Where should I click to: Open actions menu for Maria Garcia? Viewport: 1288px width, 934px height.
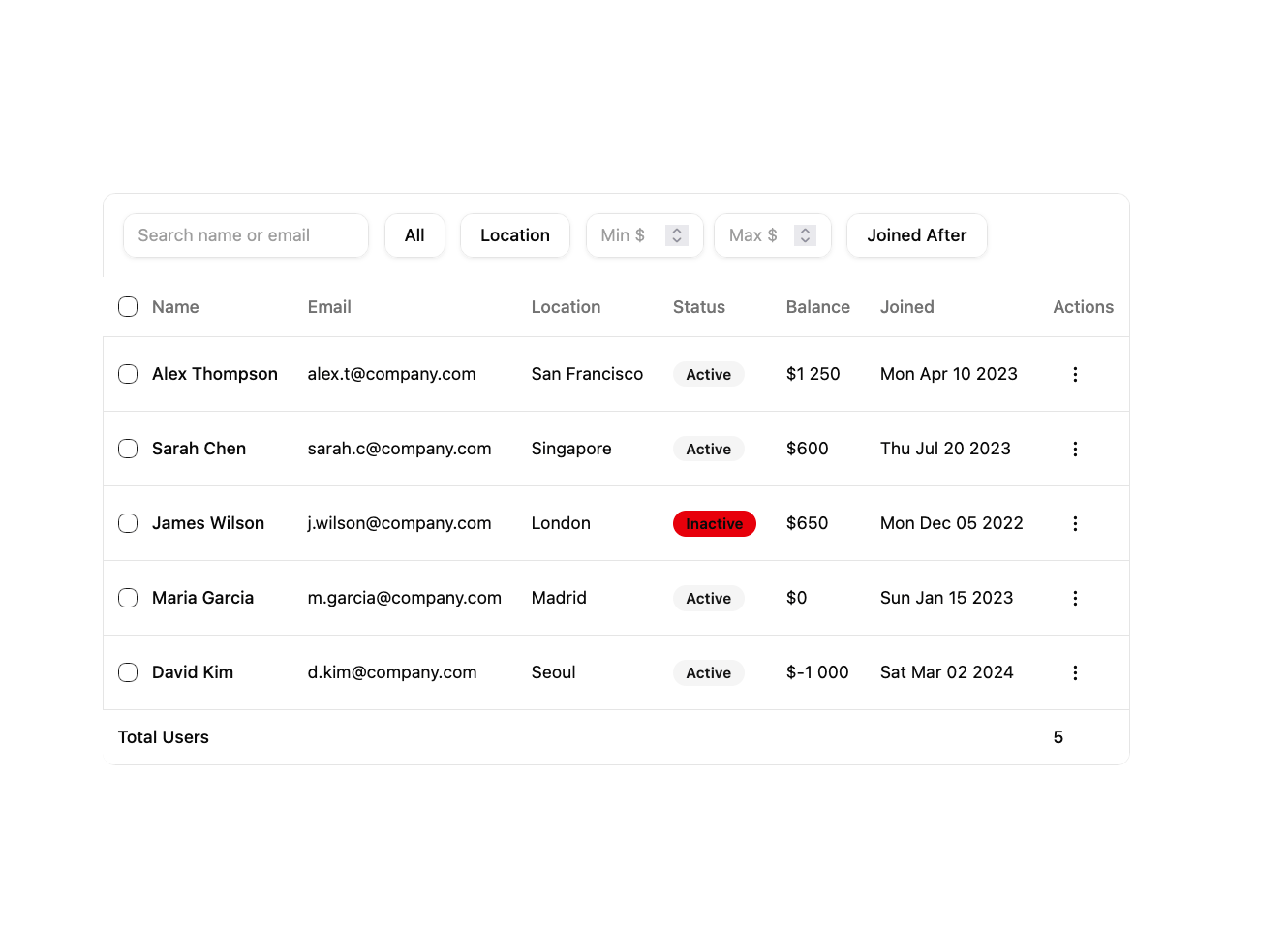1075,598
